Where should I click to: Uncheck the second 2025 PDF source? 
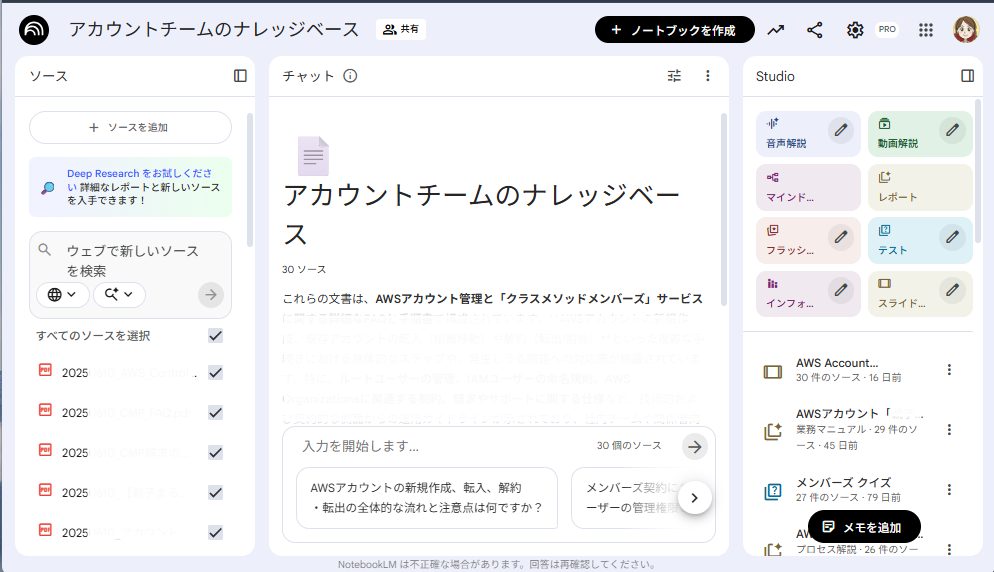216,413
